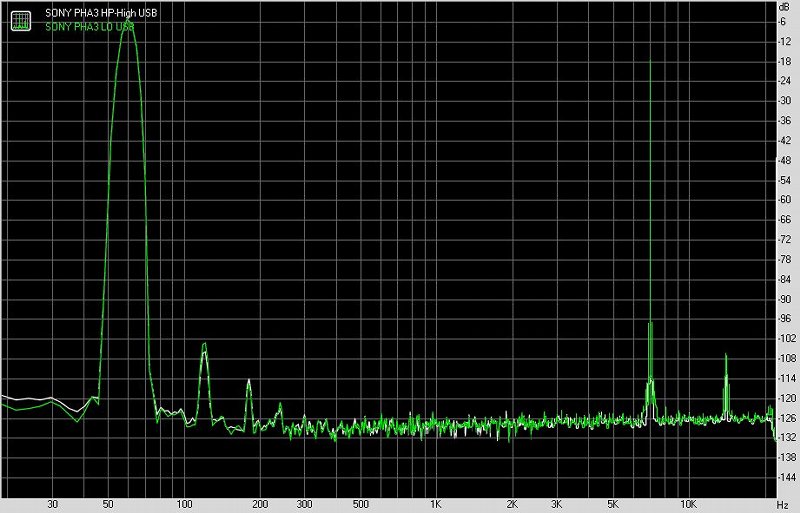Click the 30 frequency axis label
The image size is (800, 513).
pyautogui.click(x=52, y=504)
